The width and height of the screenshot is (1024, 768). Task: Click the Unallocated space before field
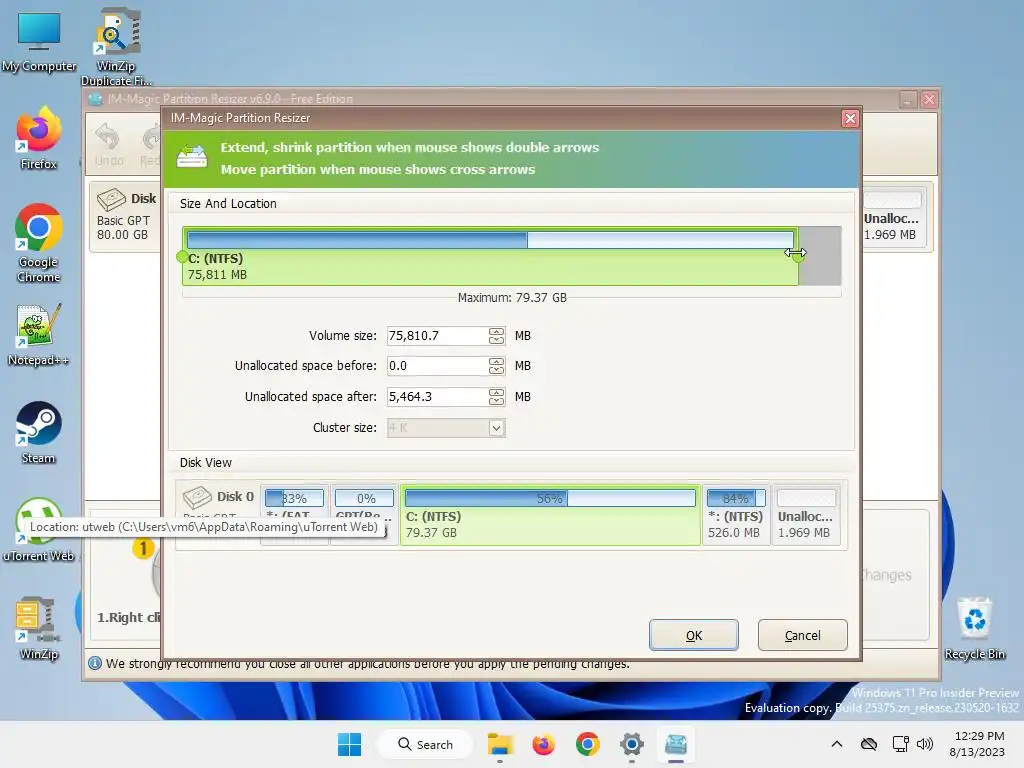pyautogui.click(x=438, y=366)
